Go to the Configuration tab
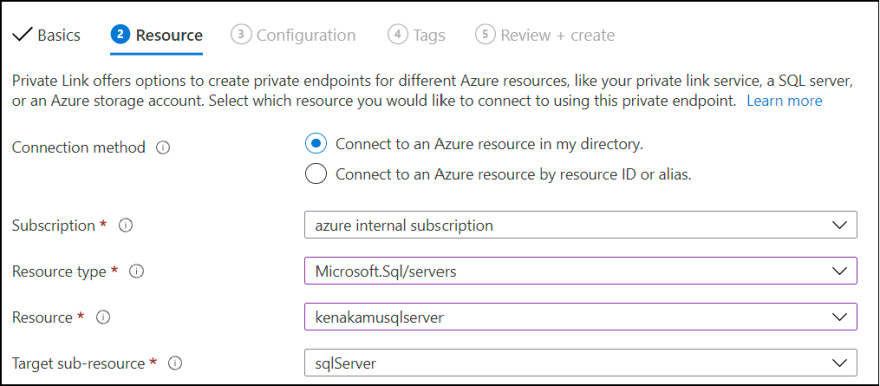Image resolution: width=880 pixels, height=386 pixels. (293, 35)
